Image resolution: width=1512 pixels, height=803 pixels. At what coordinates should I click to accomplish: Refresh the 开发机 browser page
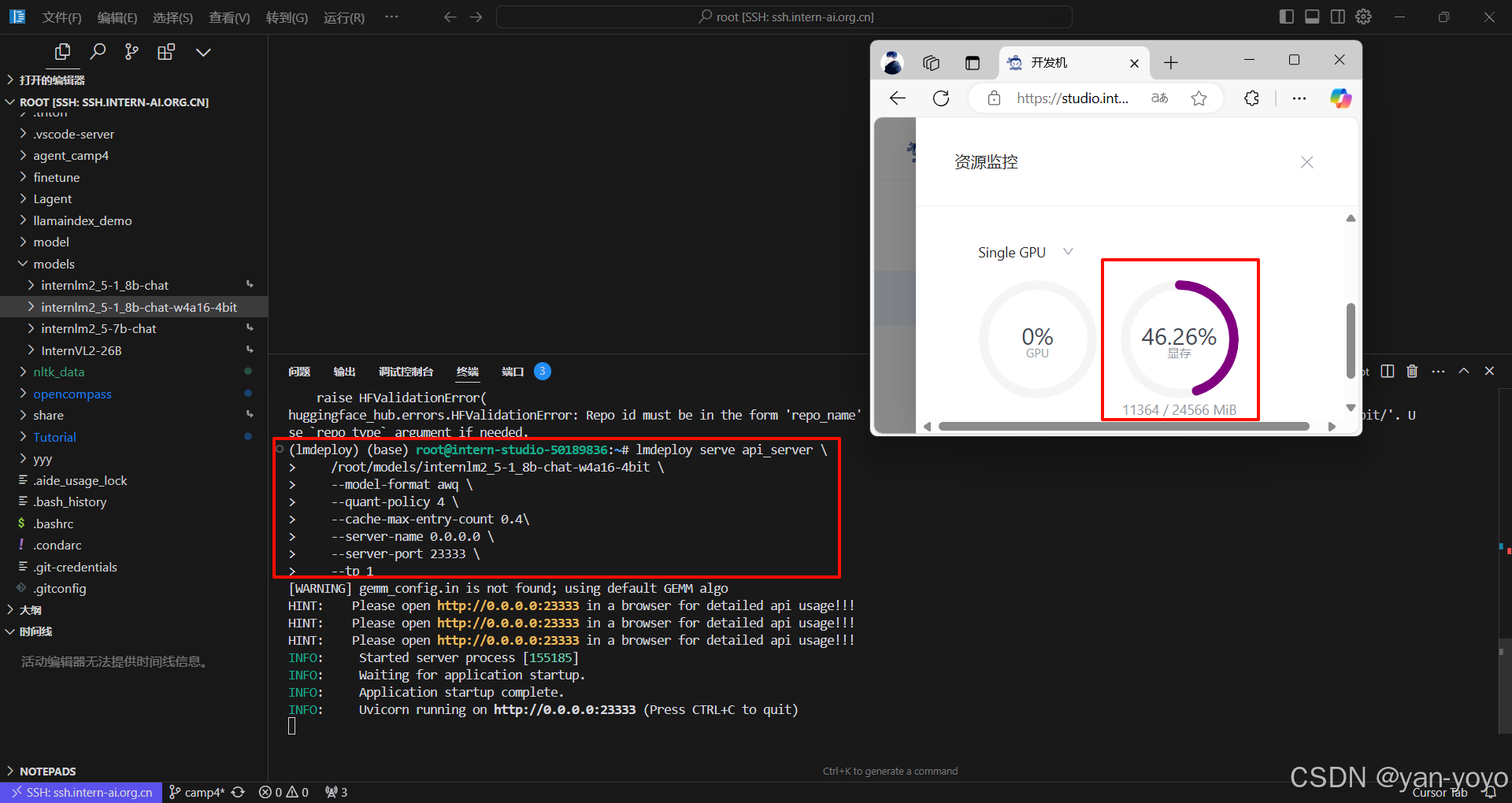pos(941,98)
